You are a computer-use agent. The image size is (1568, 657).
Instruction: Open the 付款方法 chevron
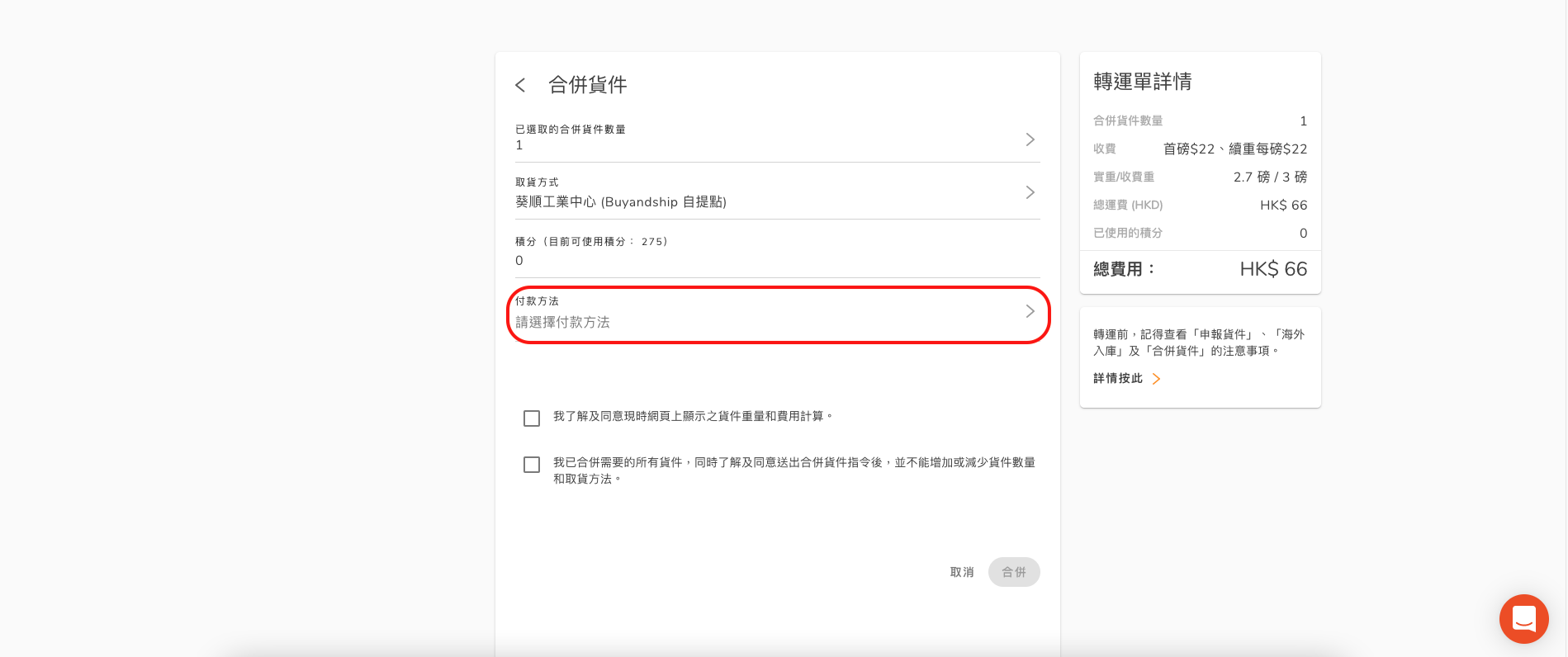click(x=1030, y=311)
